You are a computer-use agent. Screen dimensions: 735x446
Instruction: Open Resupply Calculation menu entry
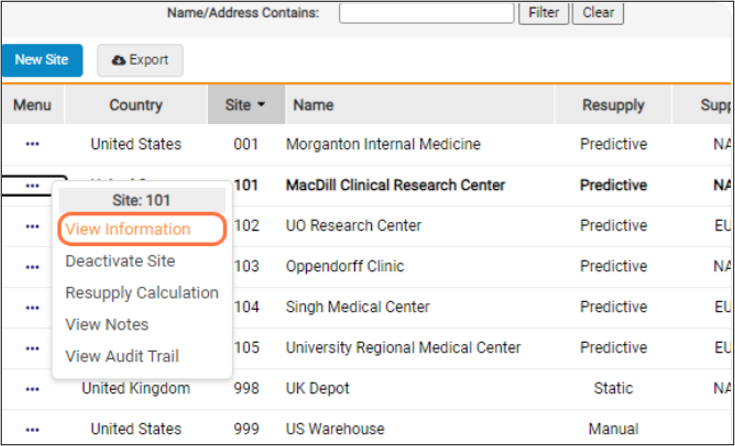[141, 293]
